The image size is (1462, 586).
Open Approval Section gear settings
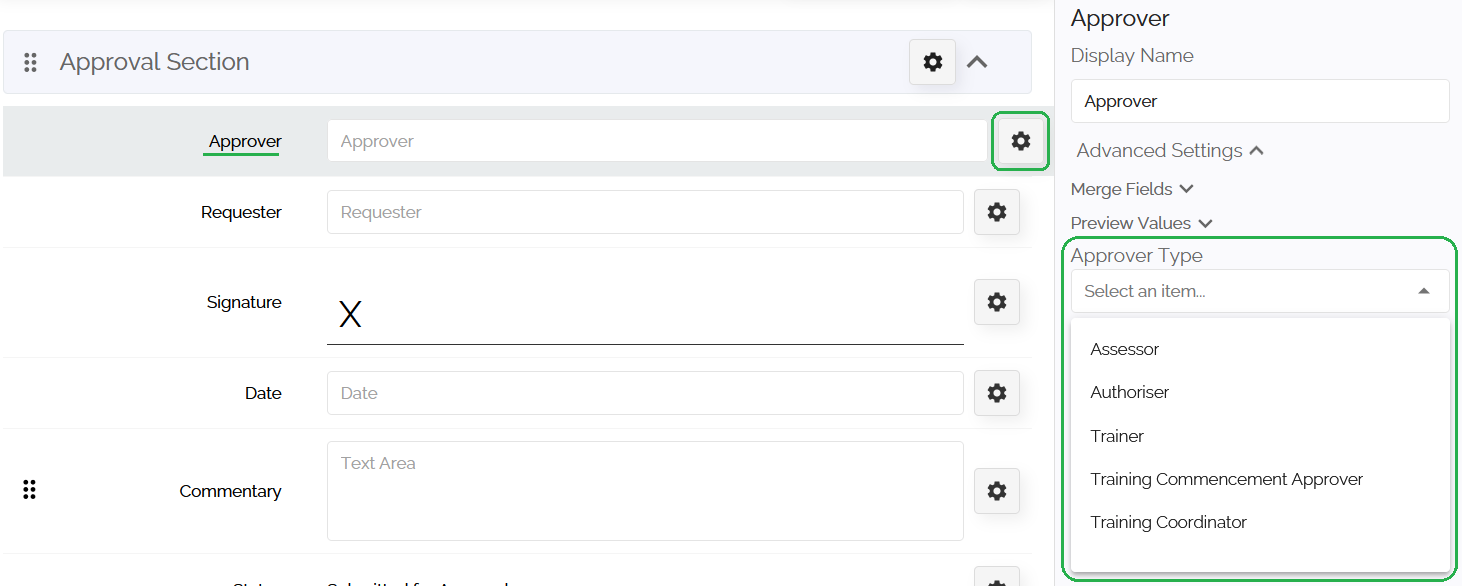pos(932,62)
